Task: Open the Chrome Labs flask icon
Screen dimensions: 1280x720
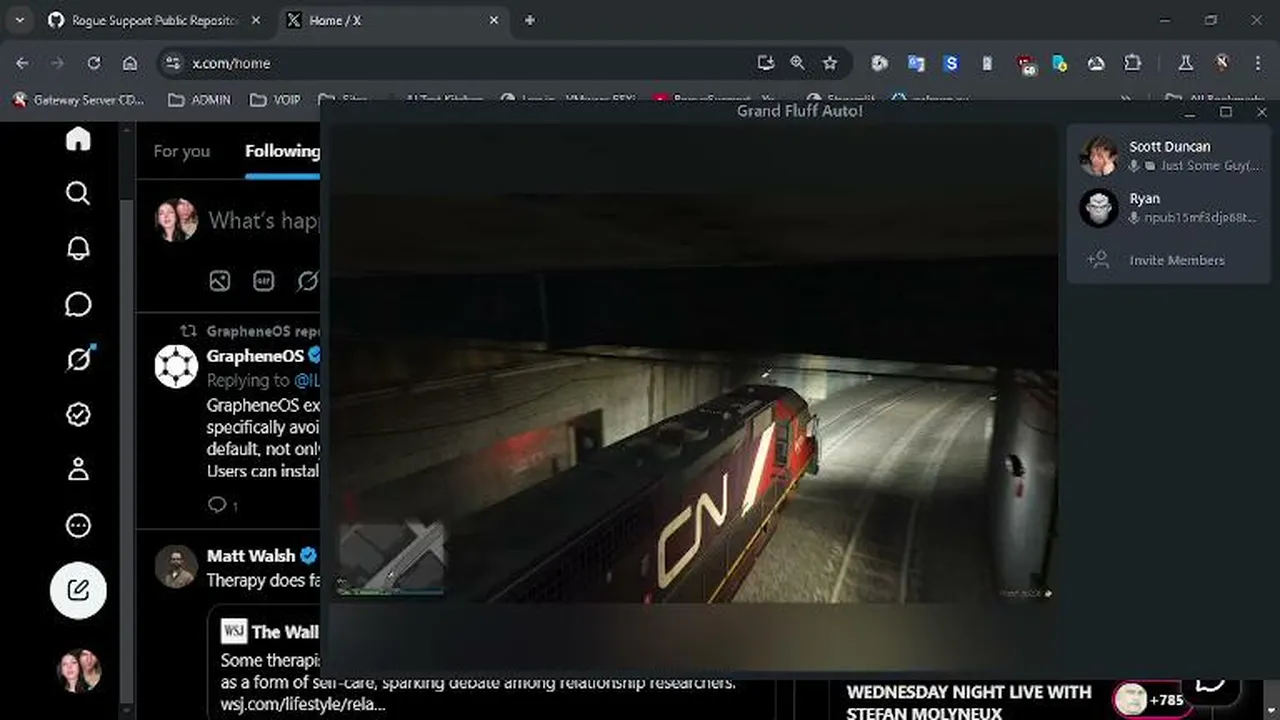Action: (1186, 63)
